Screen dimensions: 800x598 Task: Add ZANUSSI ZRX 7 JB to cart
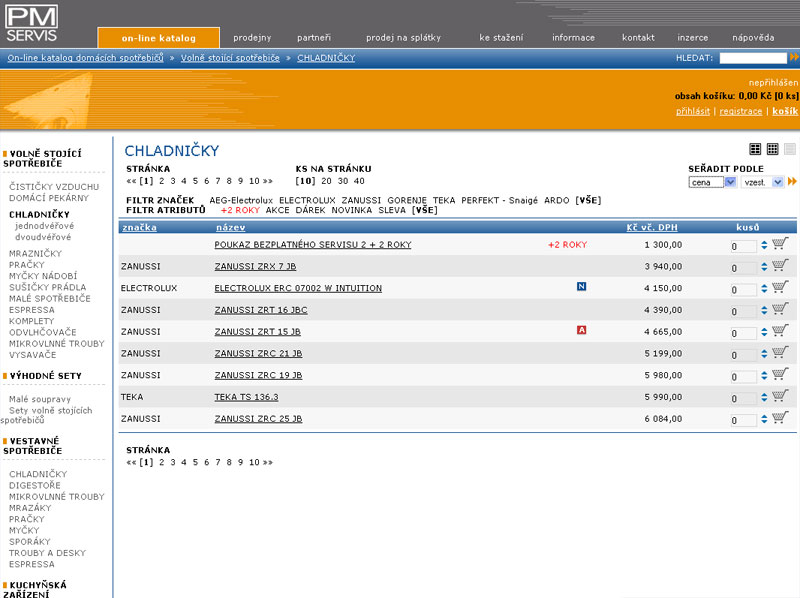pyautogui.click(x=780, y=266)
